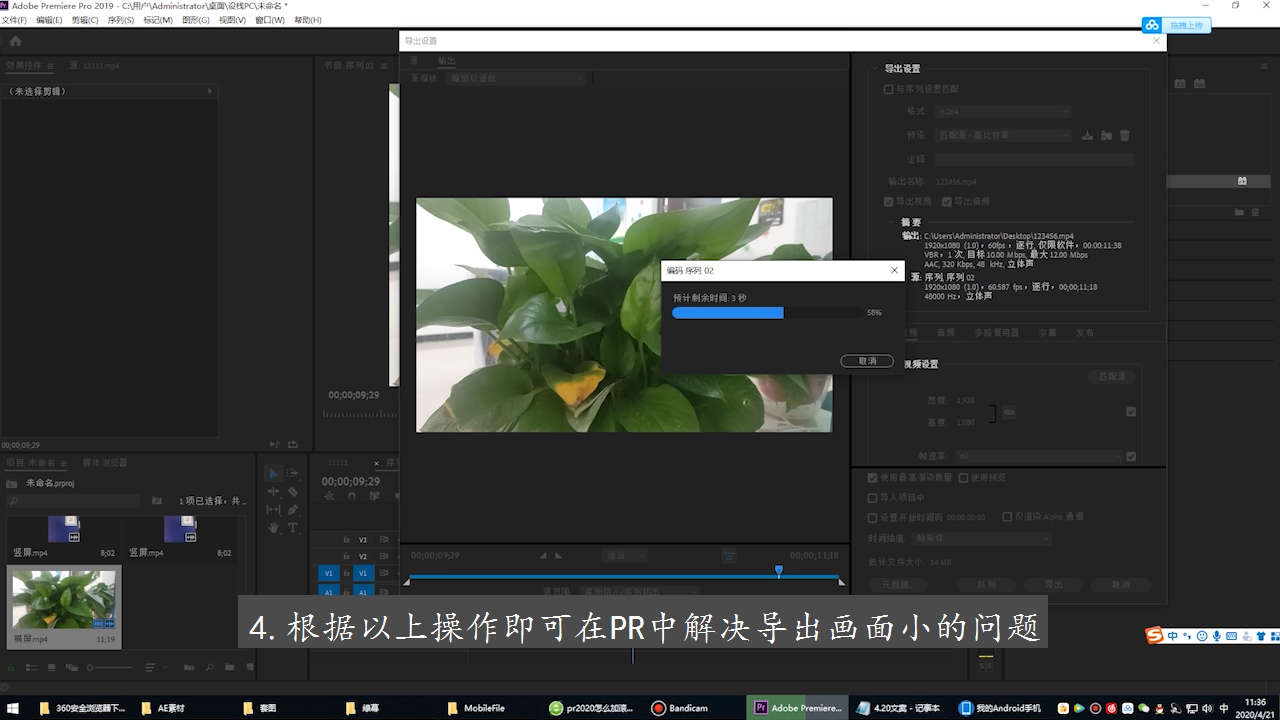
Task: Click the project panel thumbnail zoom slider
Action: coord(110,667)
